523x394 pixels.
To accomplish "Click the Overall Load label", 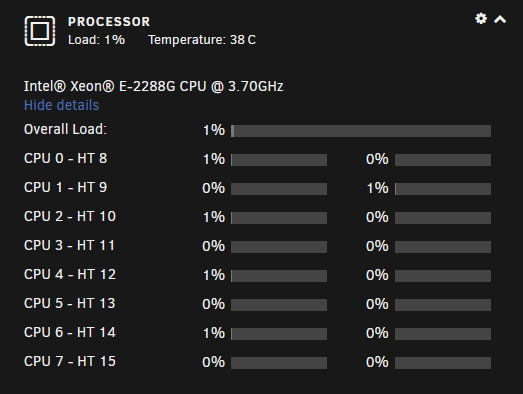I will [x=65, y=129].
